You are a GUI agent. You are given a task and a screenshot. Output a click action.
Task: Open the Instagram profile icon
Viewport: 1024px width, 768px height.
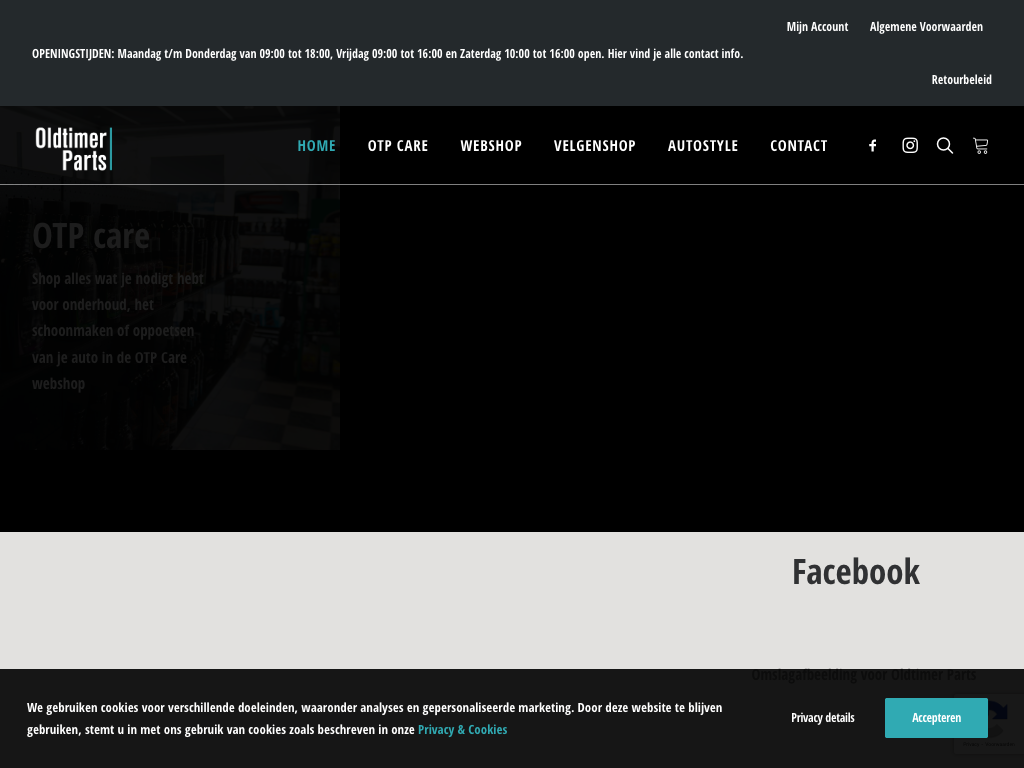[x=910, y=146]
